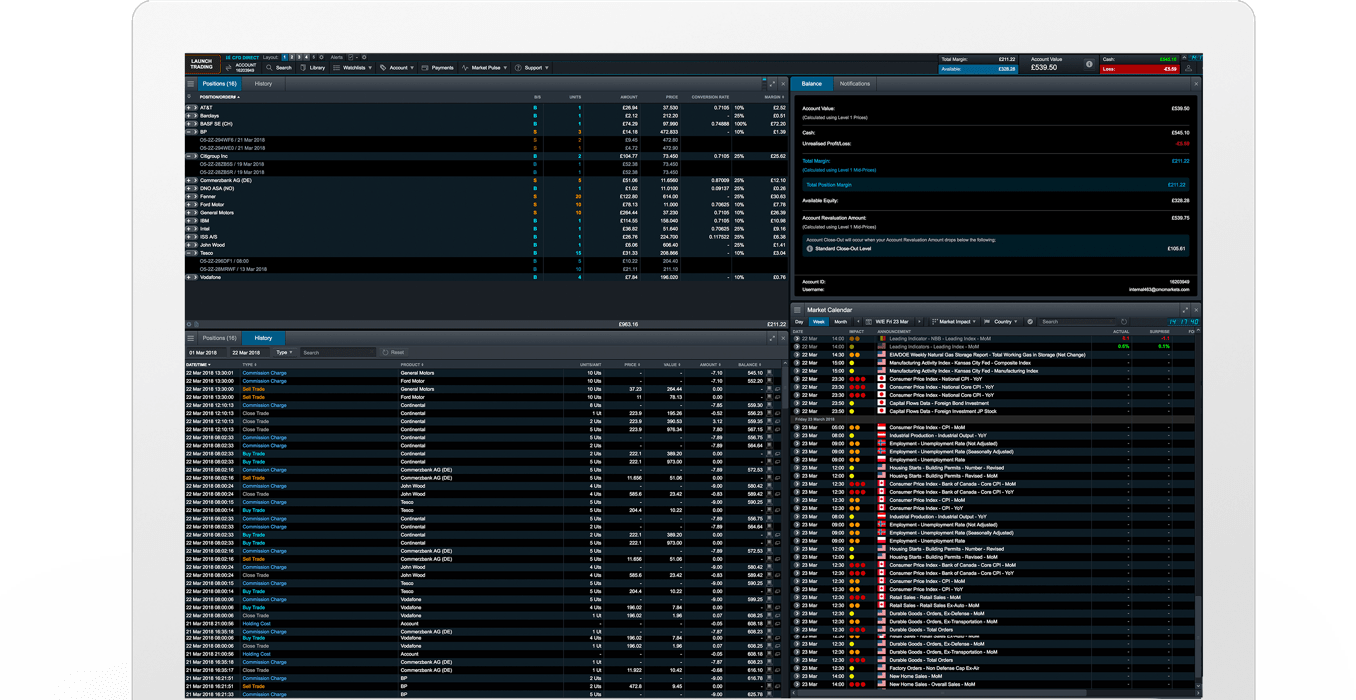Open the Positions panel hamburger menu

pyautogui.click(x=191, y=84)
